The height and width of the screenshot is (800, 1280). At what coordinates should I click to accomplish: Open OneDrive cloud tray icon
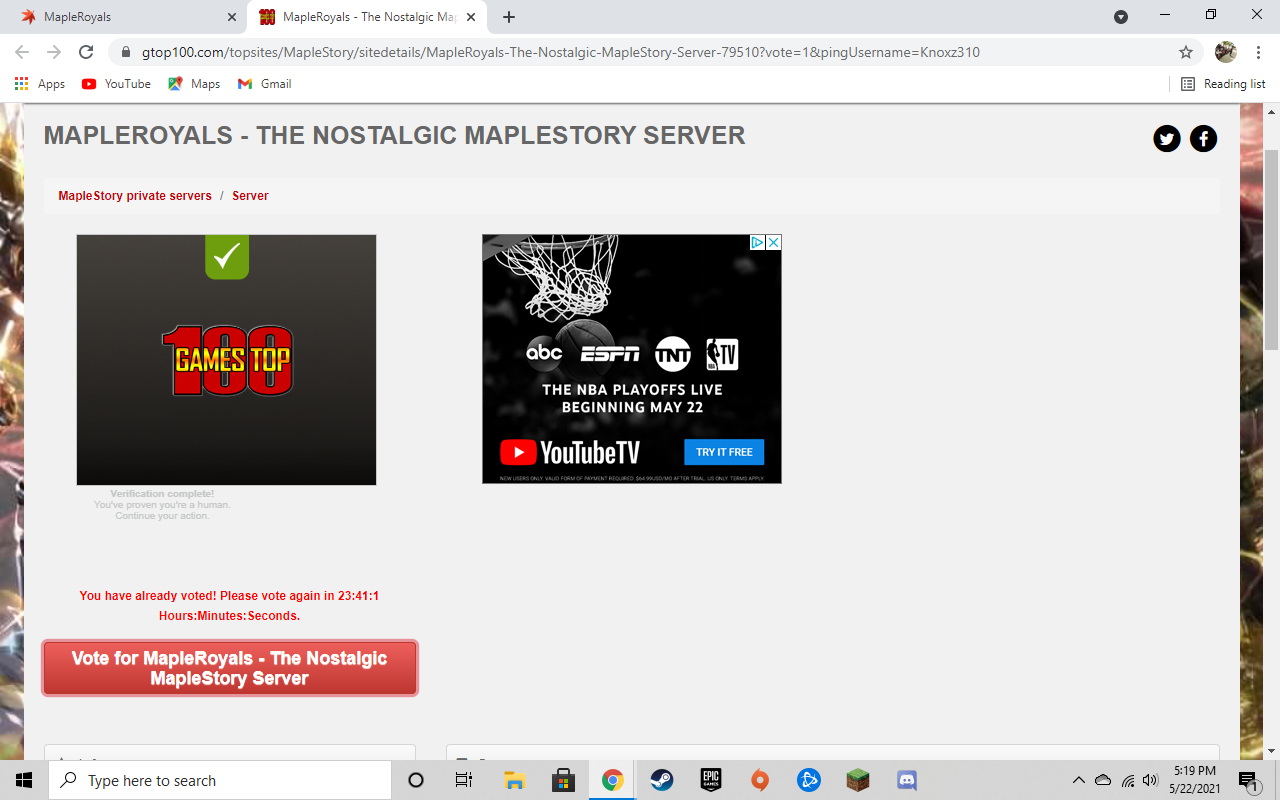[x=1103, y=780]
